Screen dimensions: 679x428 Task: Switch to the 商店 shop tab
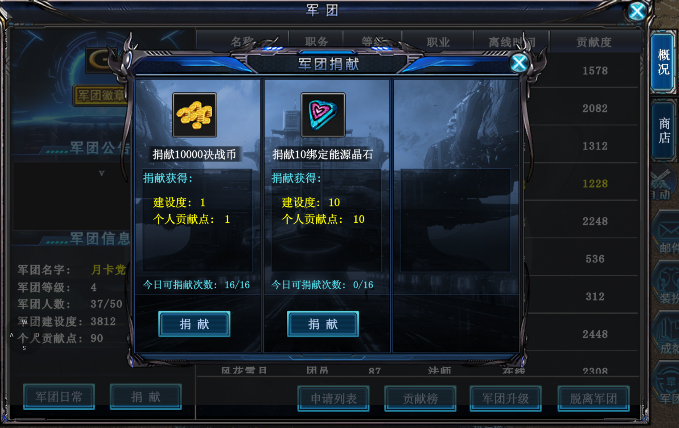click(x=663, y=131)
